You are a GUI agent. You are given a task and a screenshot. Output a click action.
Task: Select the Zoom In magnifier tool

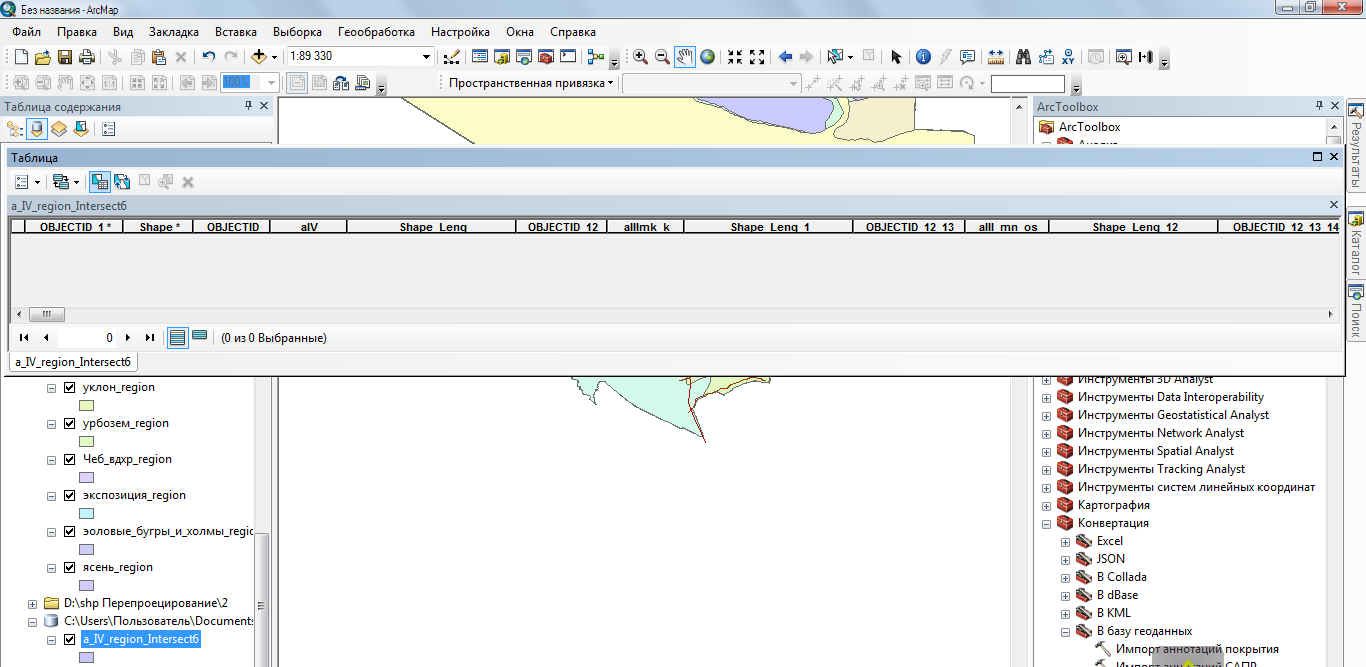640,57
